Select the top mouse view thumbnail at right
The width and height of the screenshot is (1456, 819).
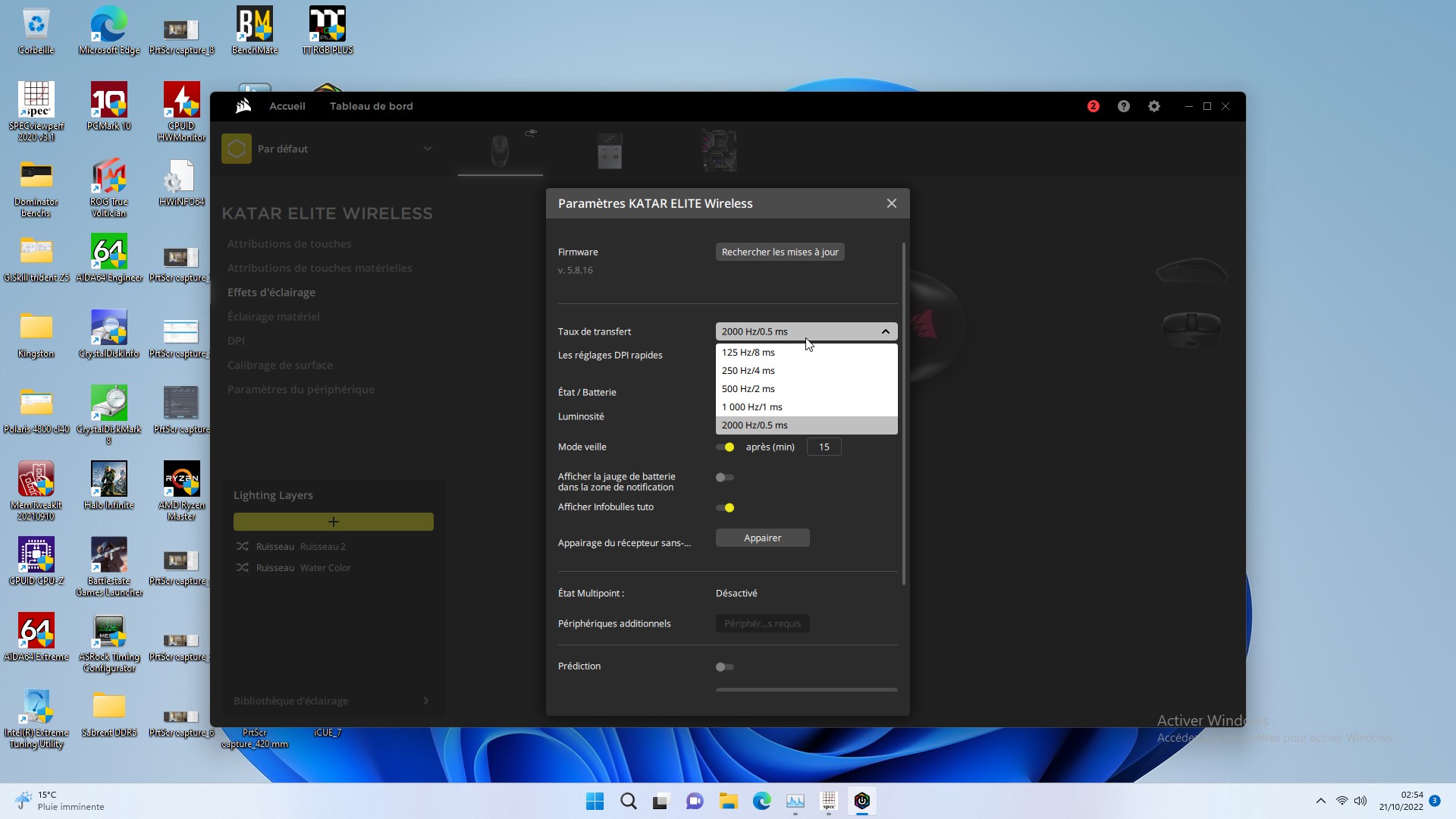pos(1191,271)
